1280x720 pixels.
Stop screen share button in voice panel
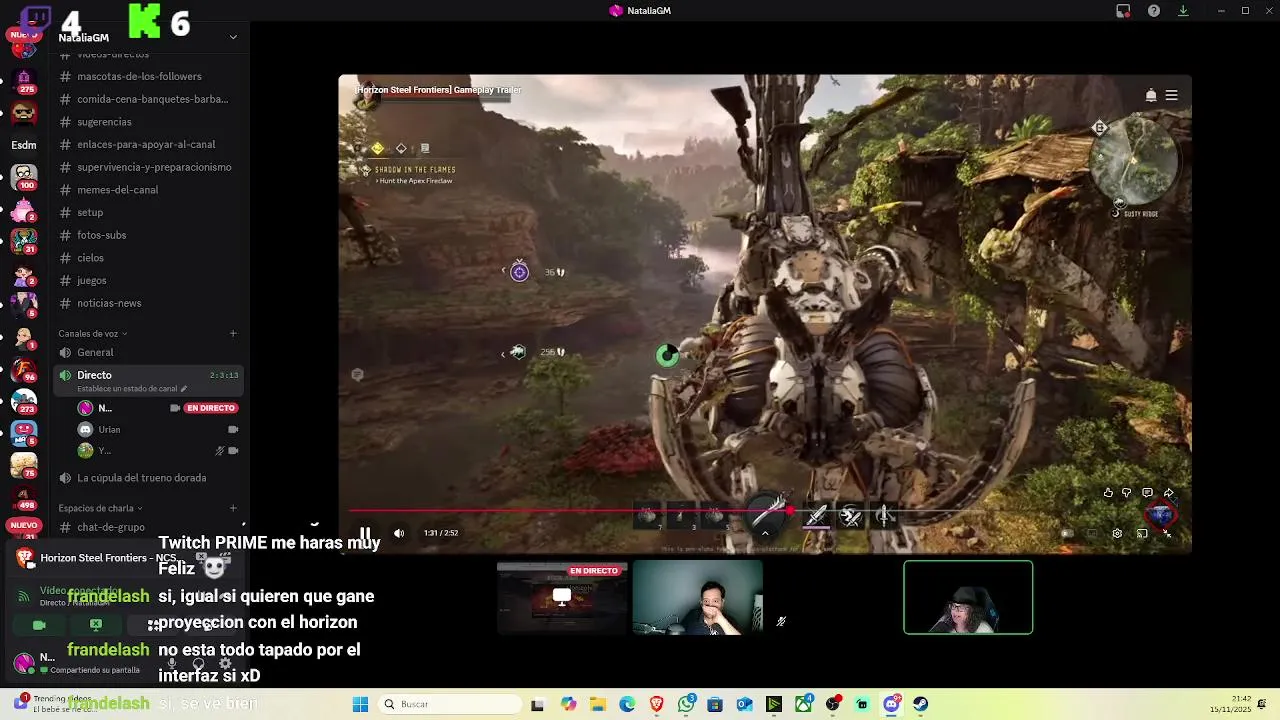tap(96, 625)
